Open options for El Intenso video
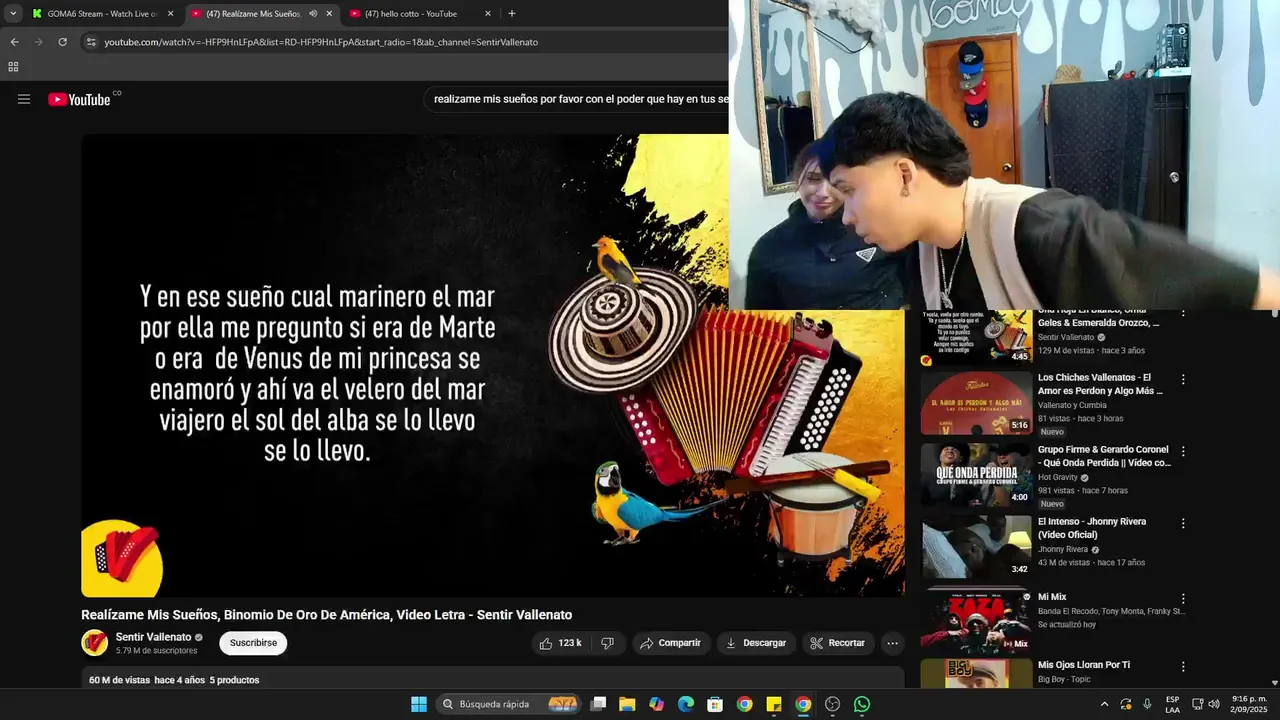 (1183, 523)
